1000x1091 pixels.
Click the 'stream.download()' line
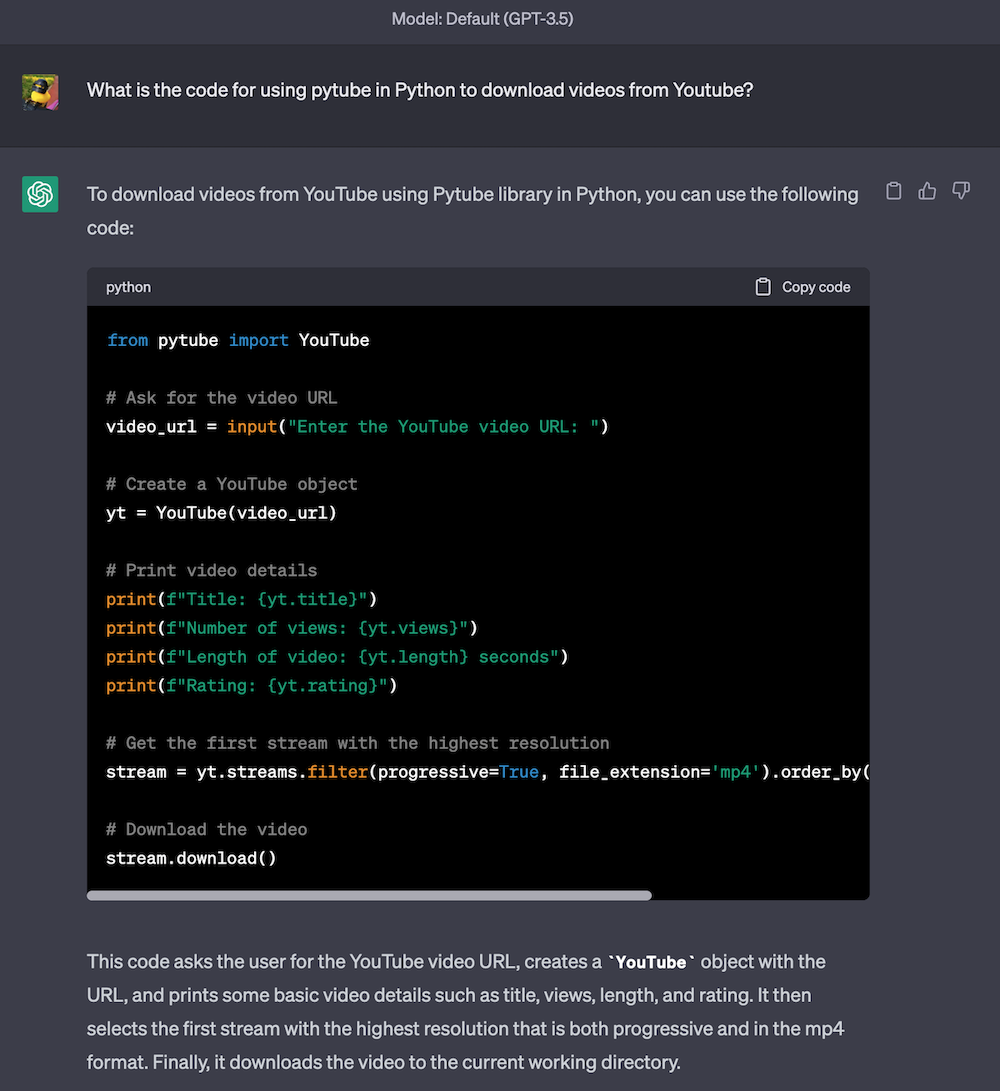pos(191,858)
